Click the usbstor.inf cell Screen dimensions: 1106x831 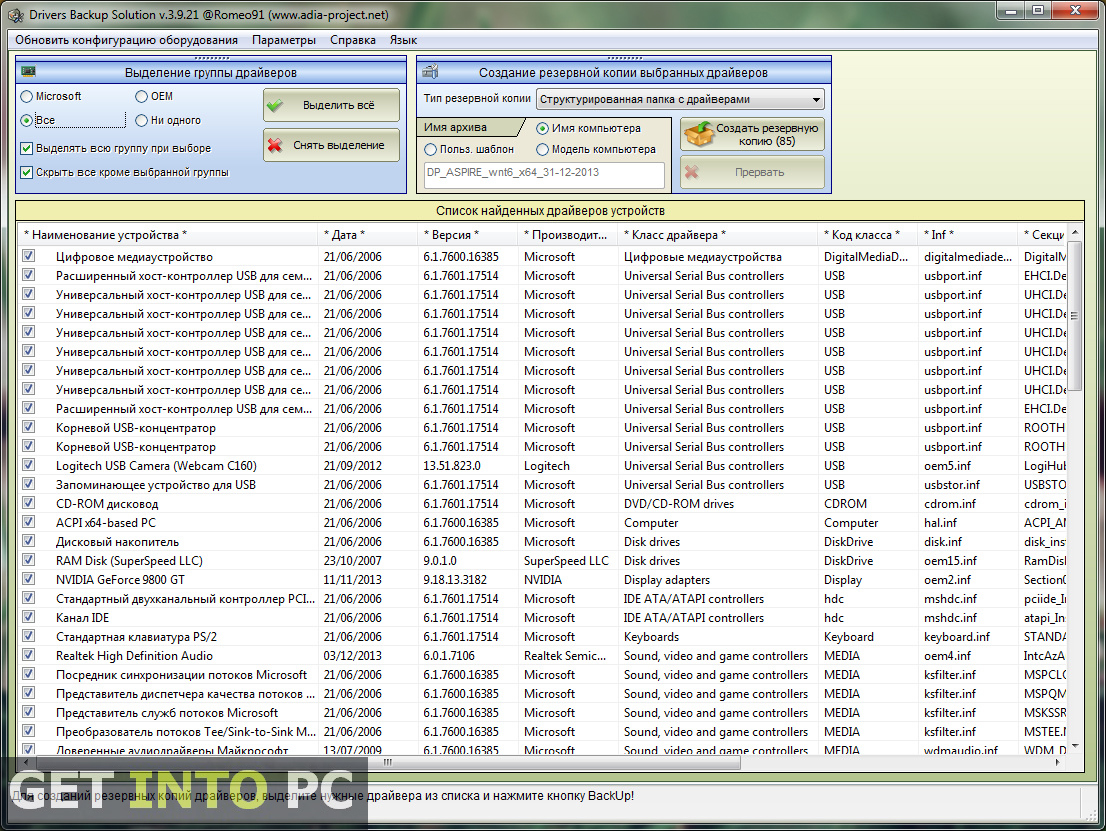tap(952, 485)
